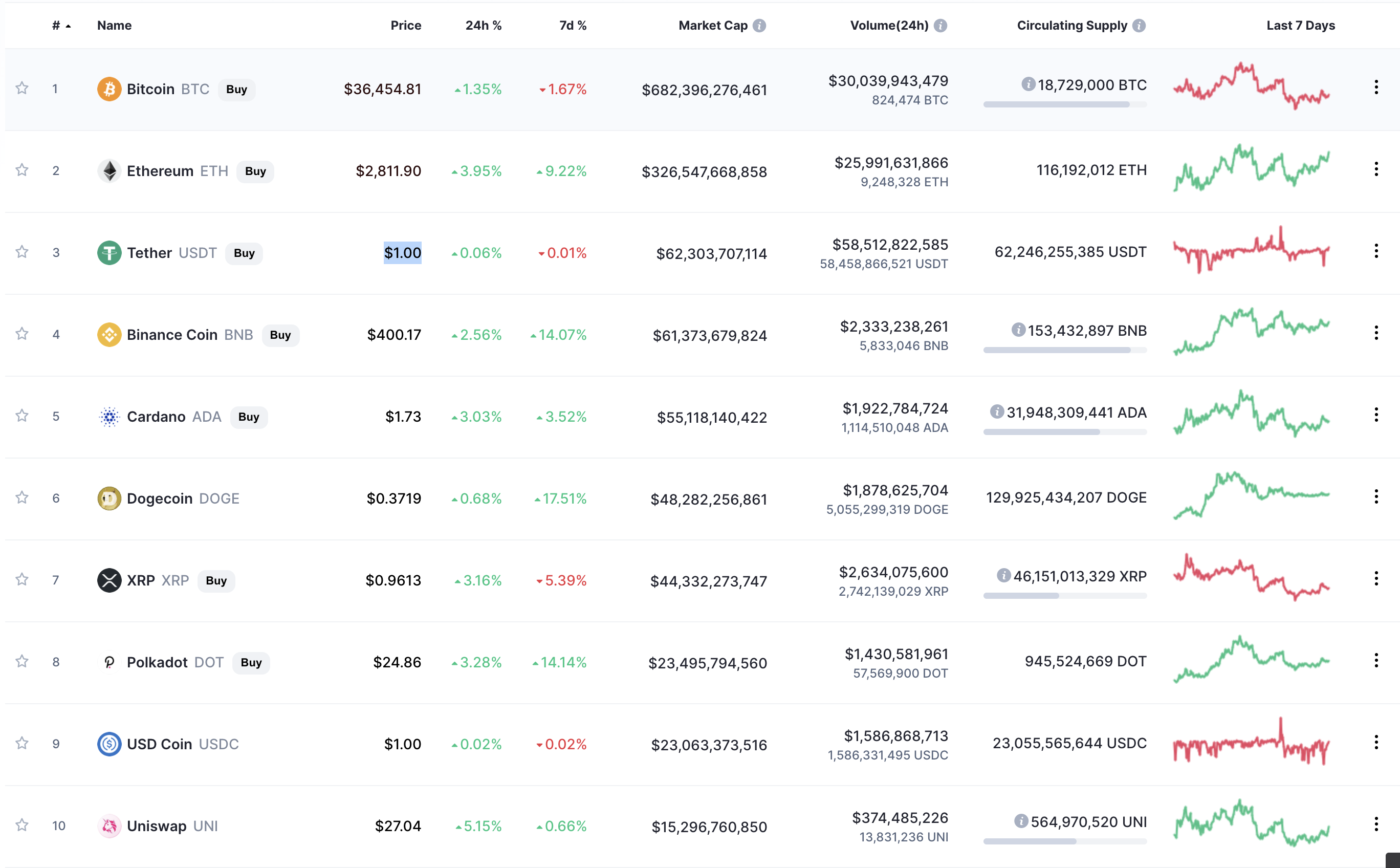Viewport: 1400px width, 868px height.
Task: Sort table by rank # column
Action: click(61, 26)
